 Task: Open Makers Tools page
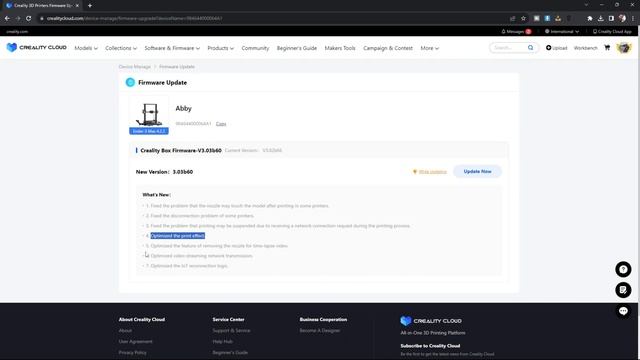tap(340, 48)
